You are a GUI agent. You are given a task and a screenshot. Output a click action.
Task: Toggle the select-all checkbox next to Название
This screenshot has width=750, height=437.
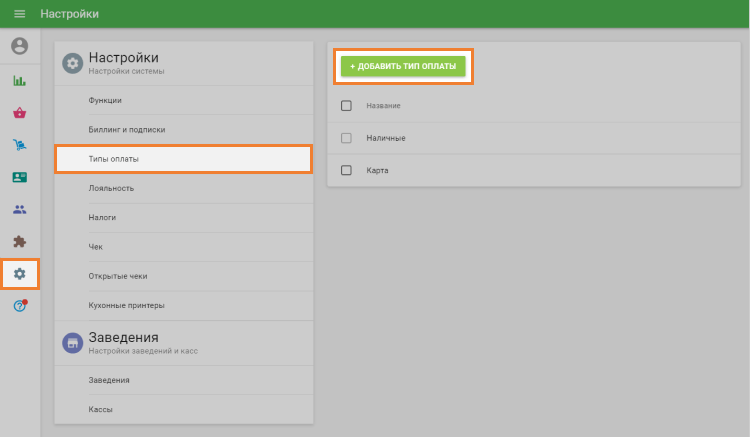point(346,106)
